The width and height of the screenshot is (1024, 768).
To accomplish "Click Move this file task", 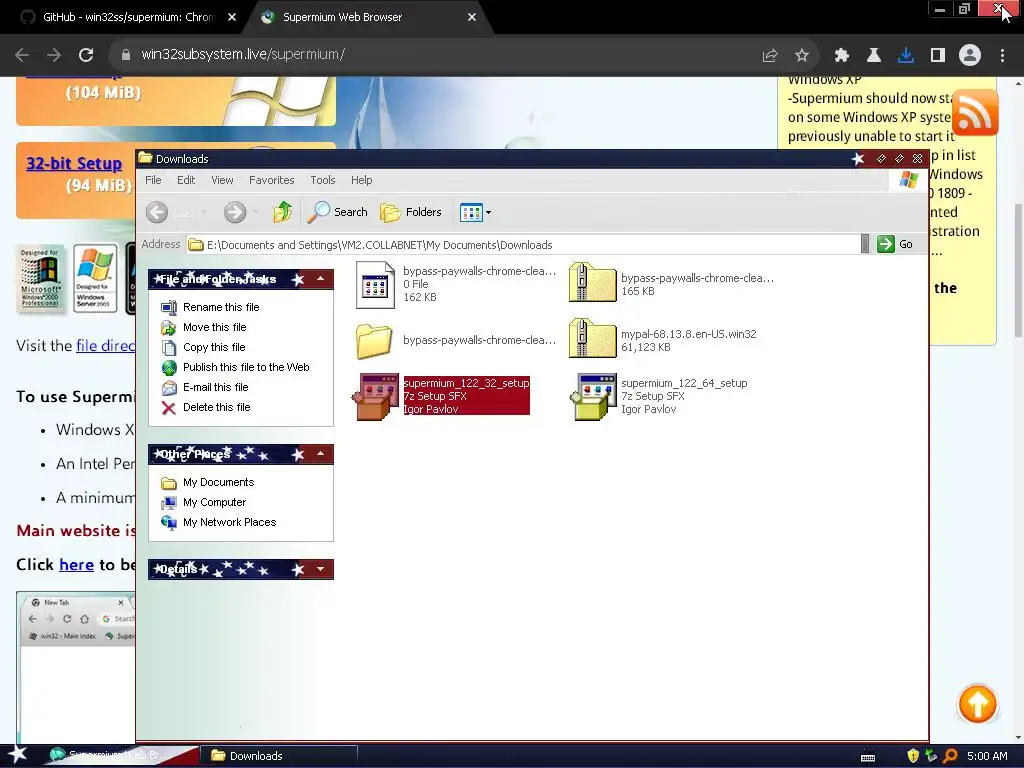I will (214, 327).
